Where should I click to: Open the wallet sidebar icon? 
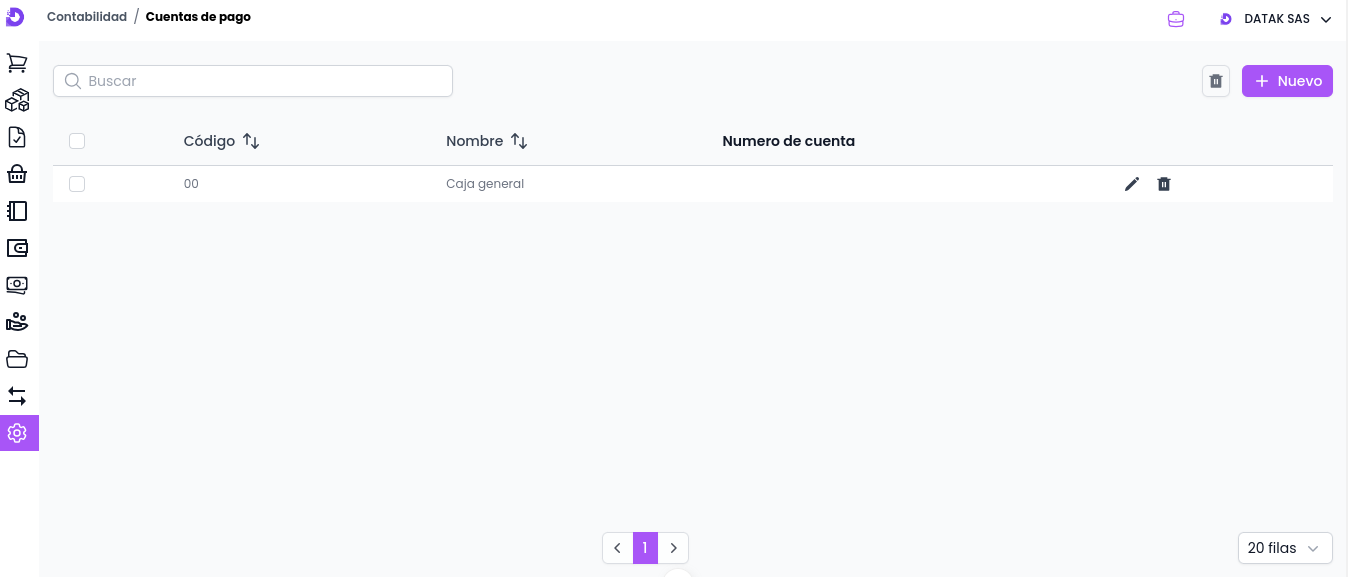(x=17, y=248)
